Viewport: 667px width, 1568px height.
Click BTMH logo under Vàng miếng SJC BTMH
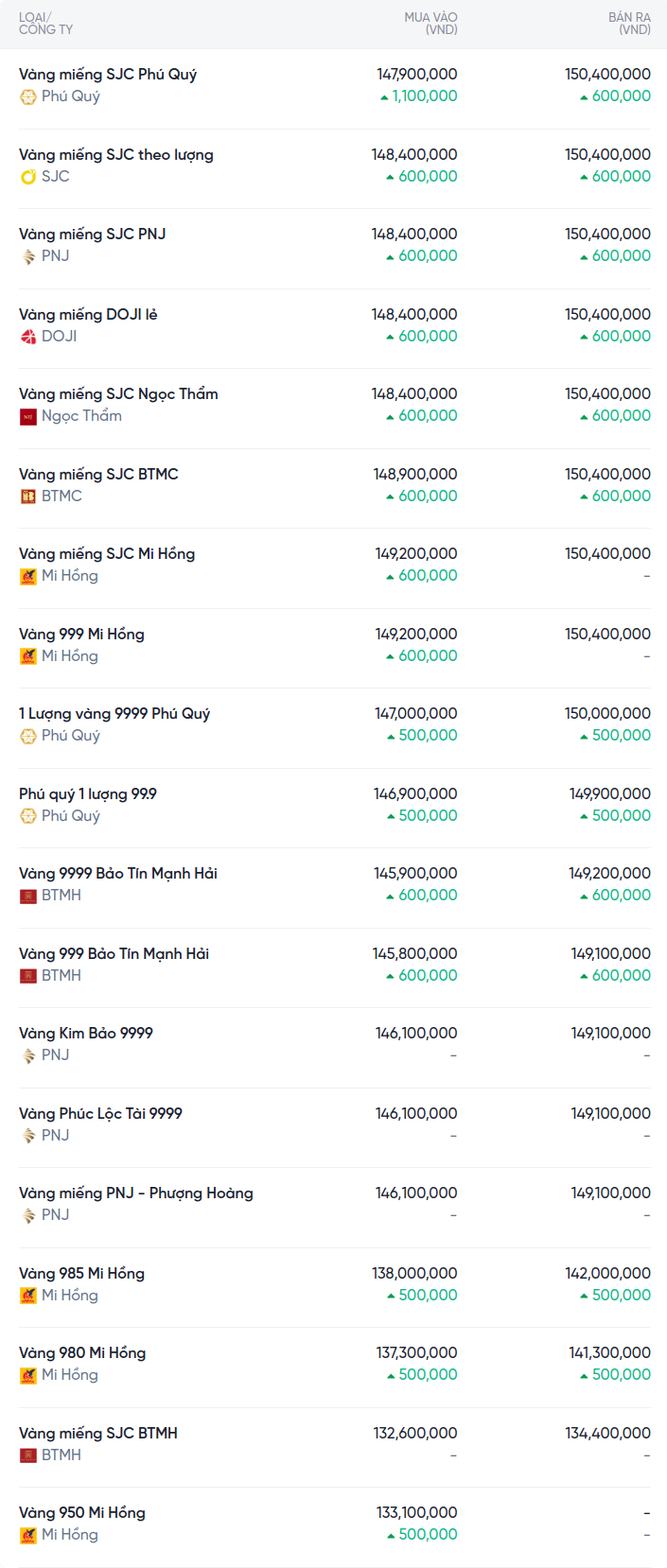click(28, 1455)
